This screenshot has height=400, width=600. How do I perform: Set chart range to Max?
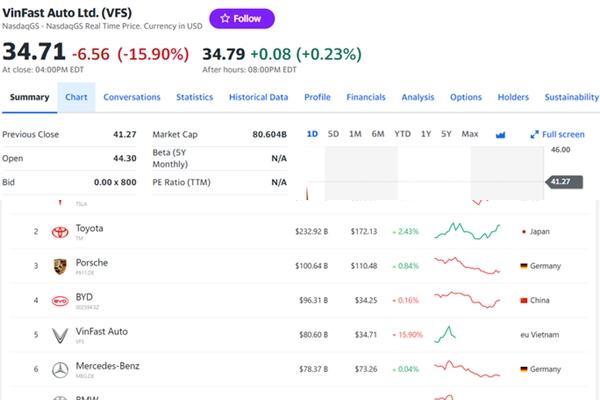pos(470,134)
